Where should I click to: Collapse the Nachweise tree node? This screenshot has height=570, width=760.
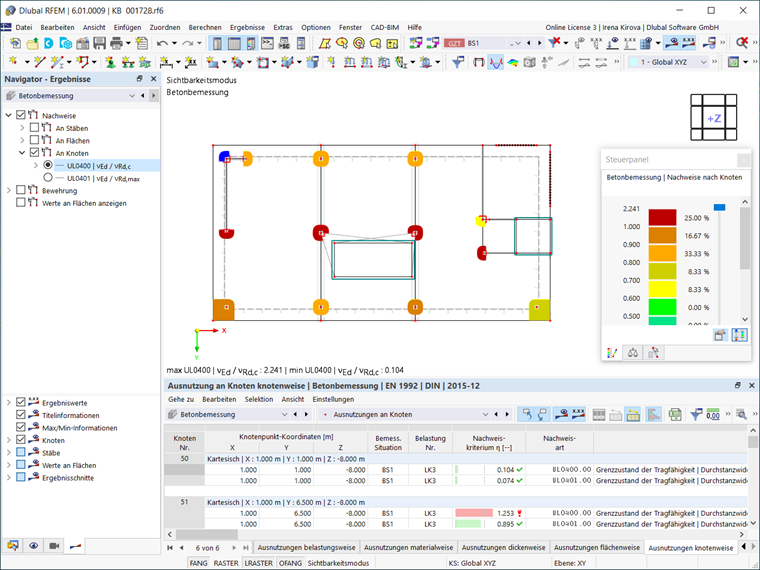[8, 115]
